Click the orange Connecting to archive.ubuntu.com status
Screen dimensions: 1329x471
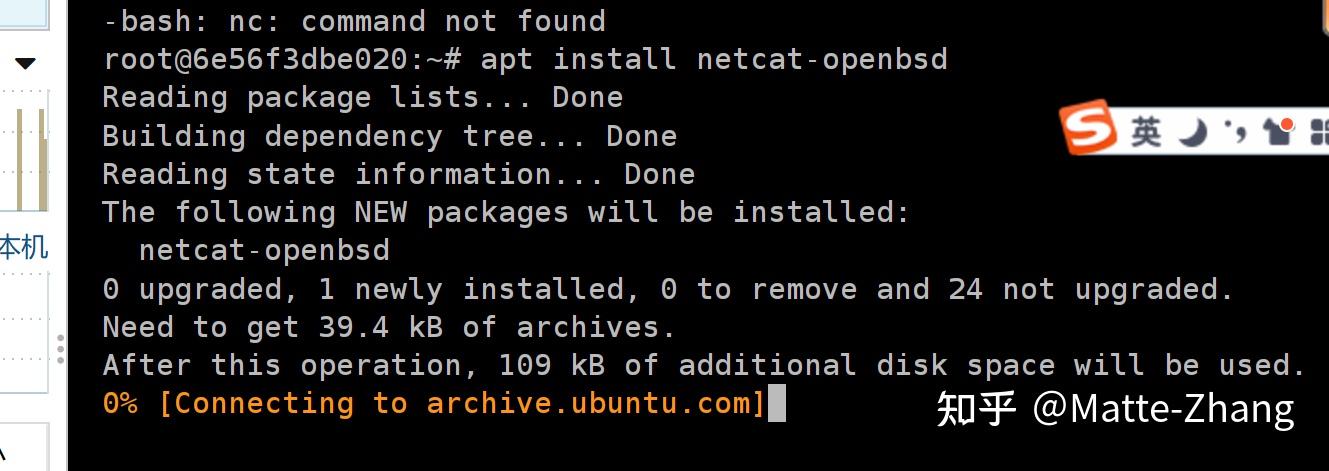click(x=461, y=404)
